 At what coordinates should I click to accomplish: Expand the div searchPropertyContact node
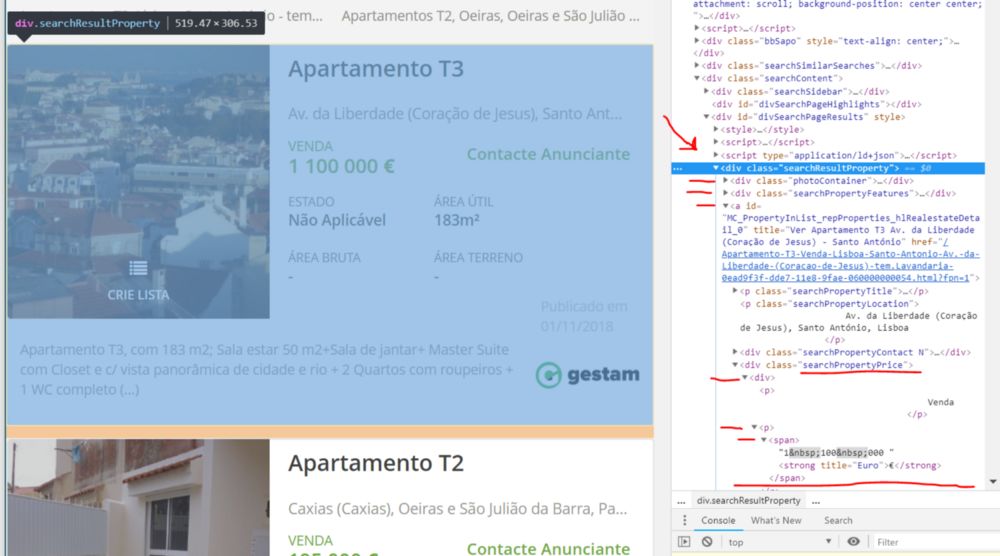pyautogui.click(x=735, y=352)
